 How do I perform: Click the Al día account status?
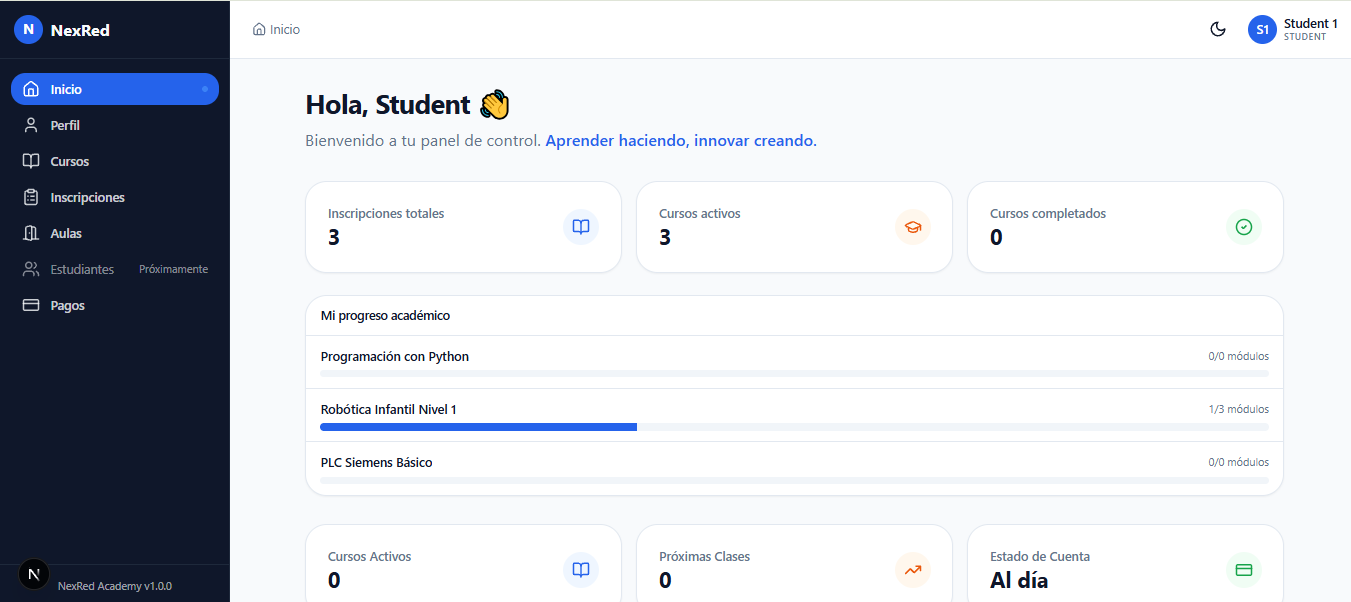1019,580
